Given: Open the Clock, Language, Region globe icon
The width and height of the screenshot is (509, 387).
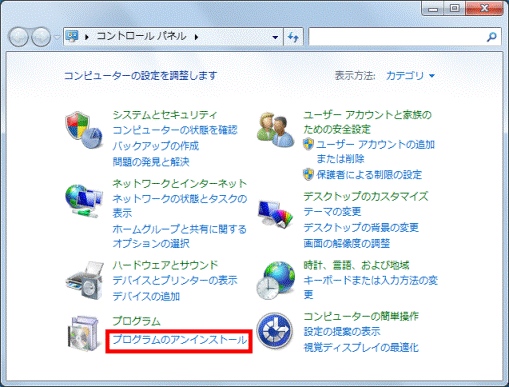Looking at the screenshot, I should point(275,280).
